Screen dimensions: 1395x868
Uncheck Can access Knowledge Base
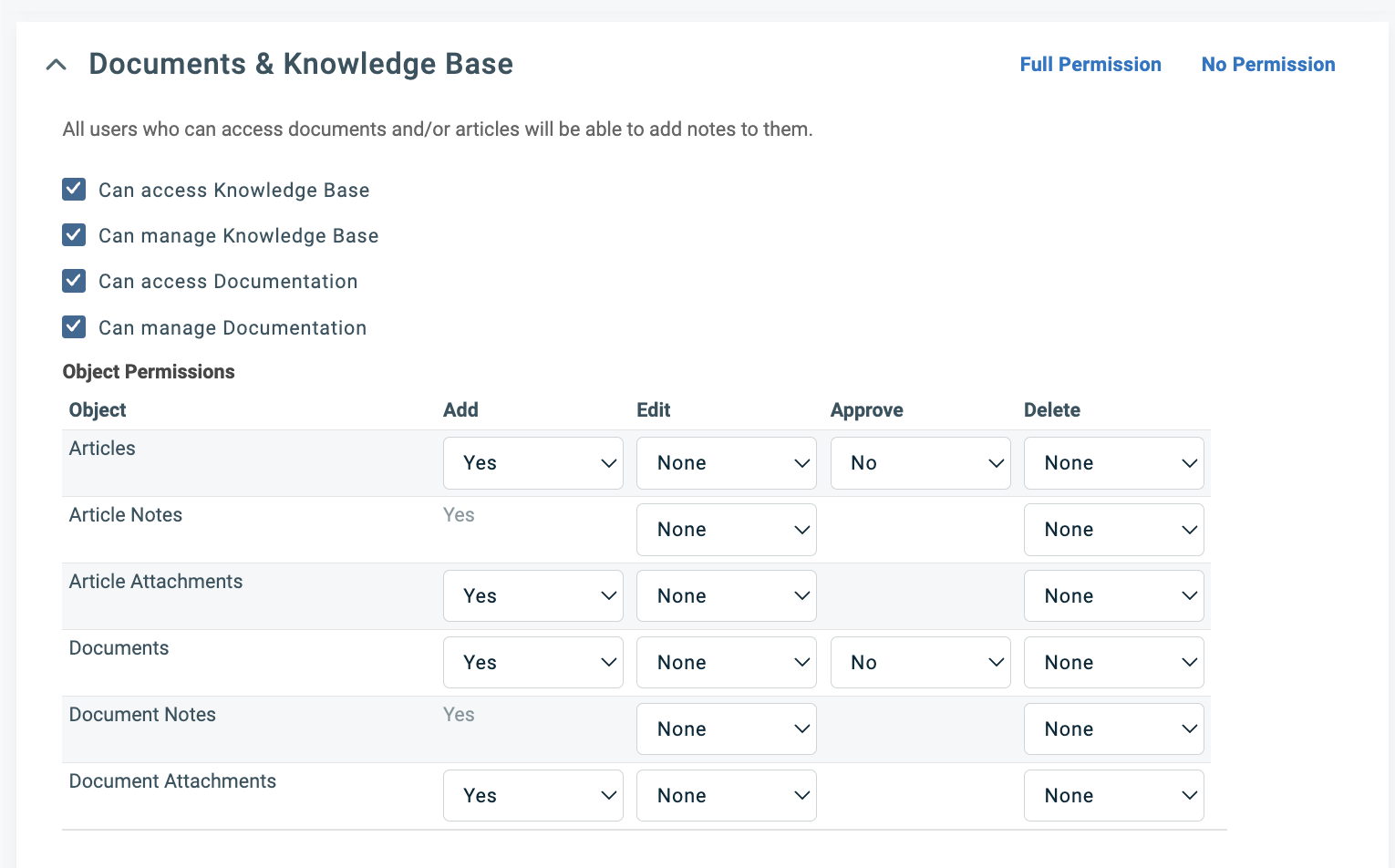coord(74,189)
